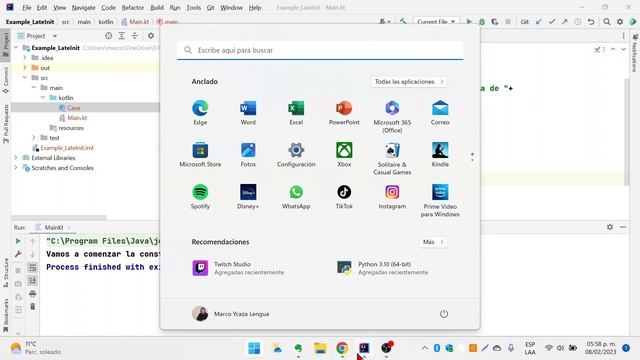Open the Correo mail app
Image resolution: width=640 pixels, height=360 pixels.
pos(440,112)
